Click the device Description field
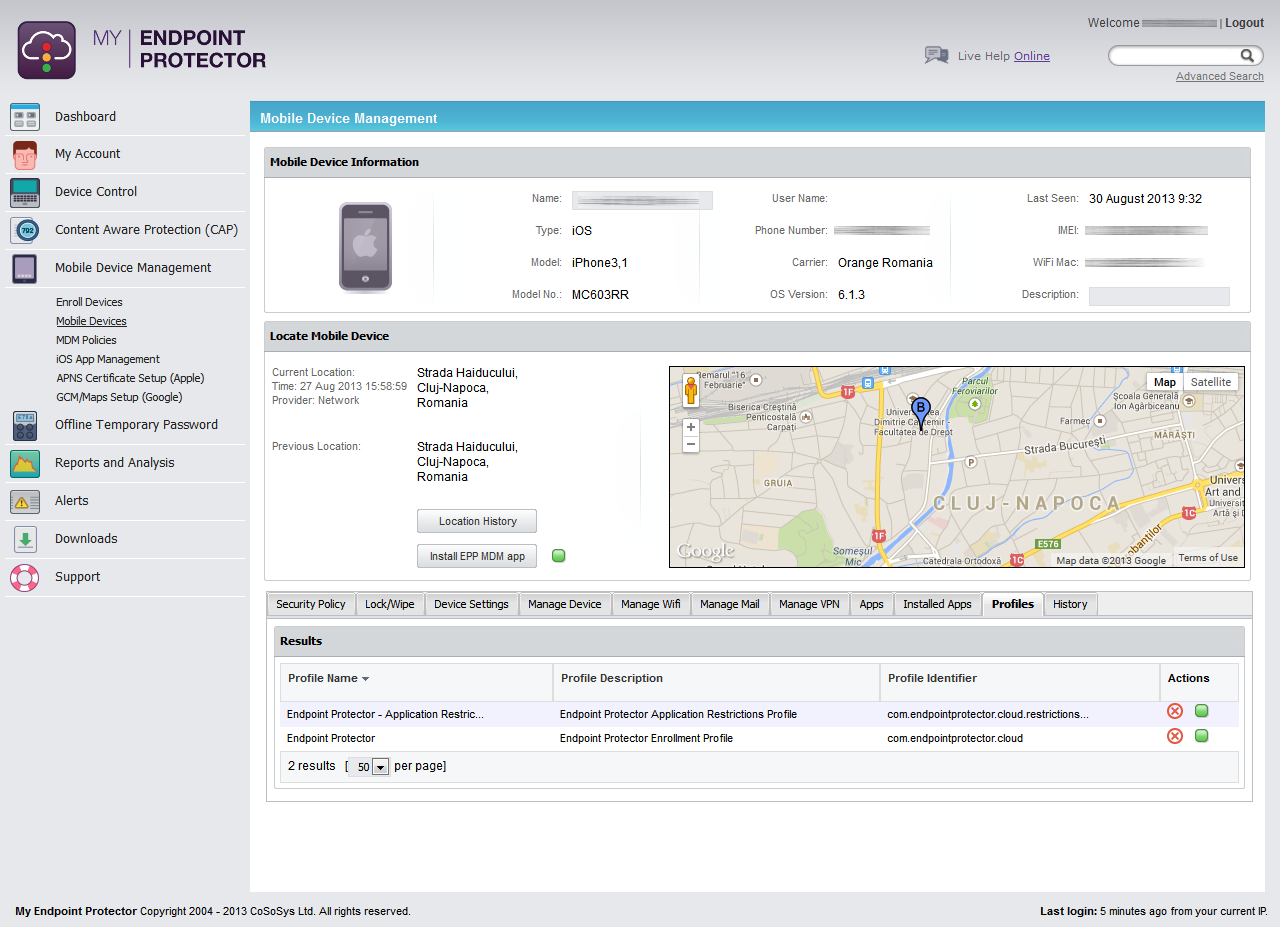The width and height of the screenshot is (1280, 927). 1159,296
